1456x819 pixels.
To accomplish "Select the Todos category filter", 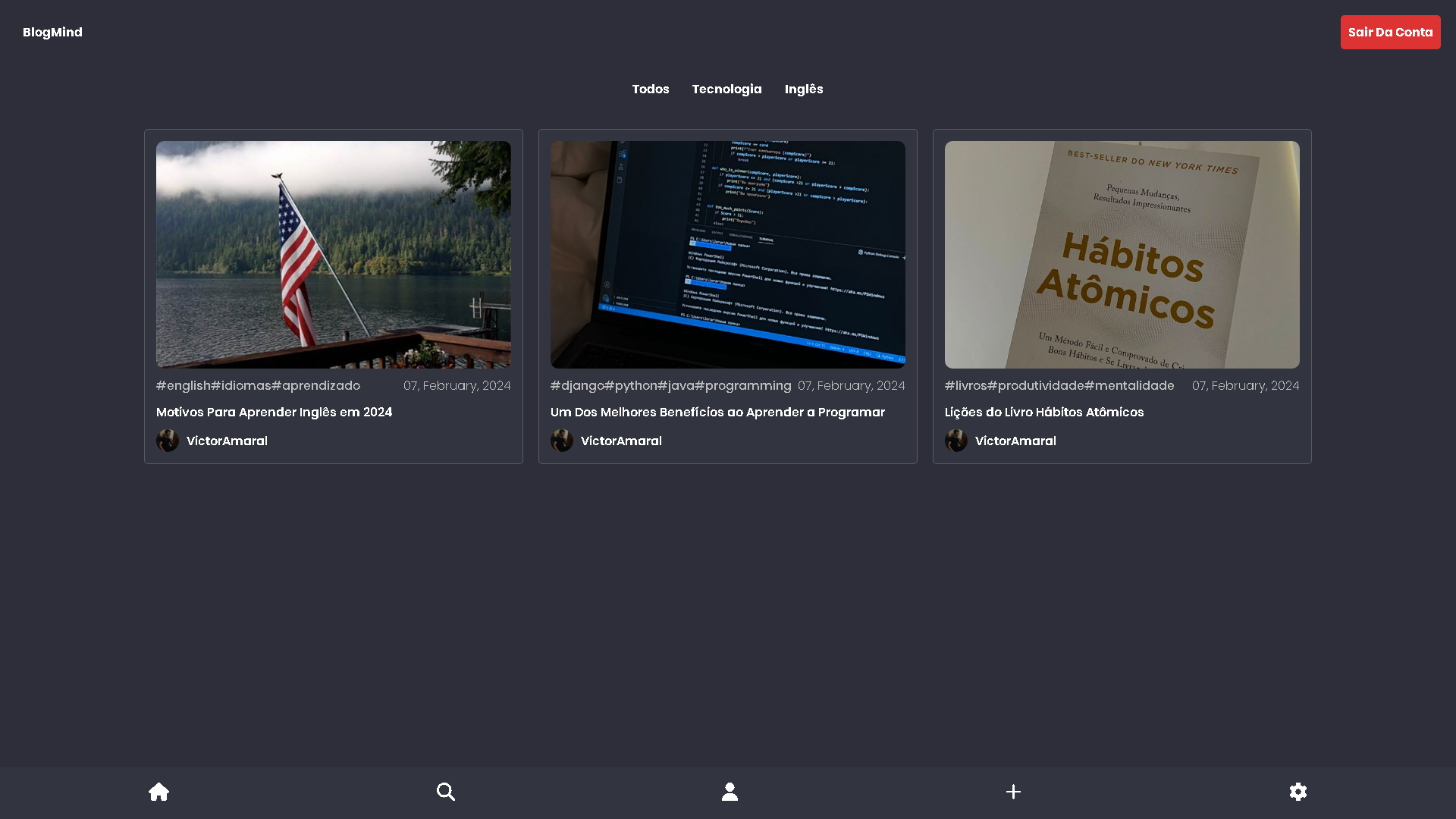I will (651, 89).
